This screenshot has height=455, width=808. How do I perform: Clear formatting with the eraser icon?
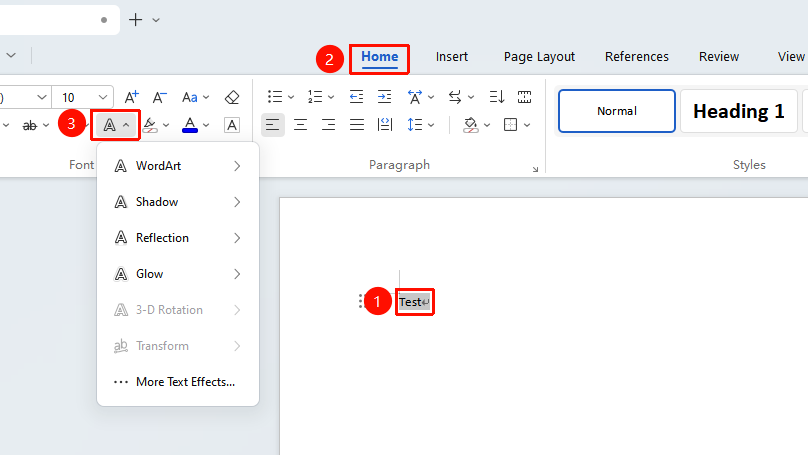232,97
